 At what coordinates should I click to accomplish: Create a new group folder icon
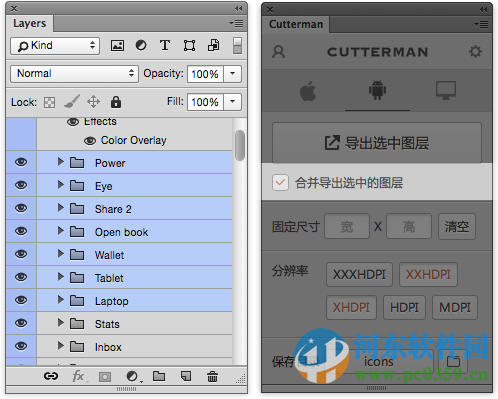coord(159,376)
